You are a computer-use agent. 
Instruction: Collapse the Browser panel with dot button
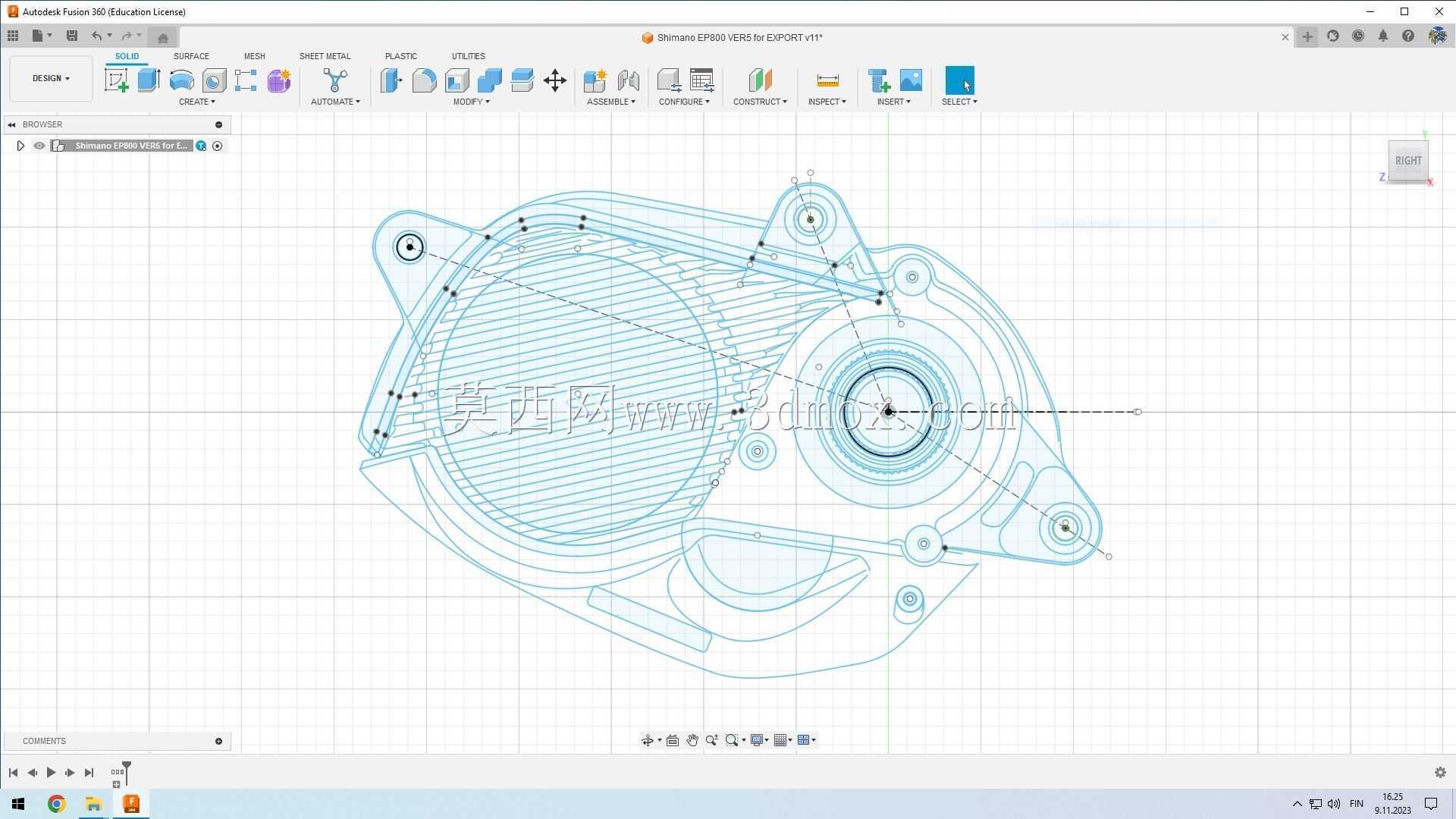coord(219,124)
